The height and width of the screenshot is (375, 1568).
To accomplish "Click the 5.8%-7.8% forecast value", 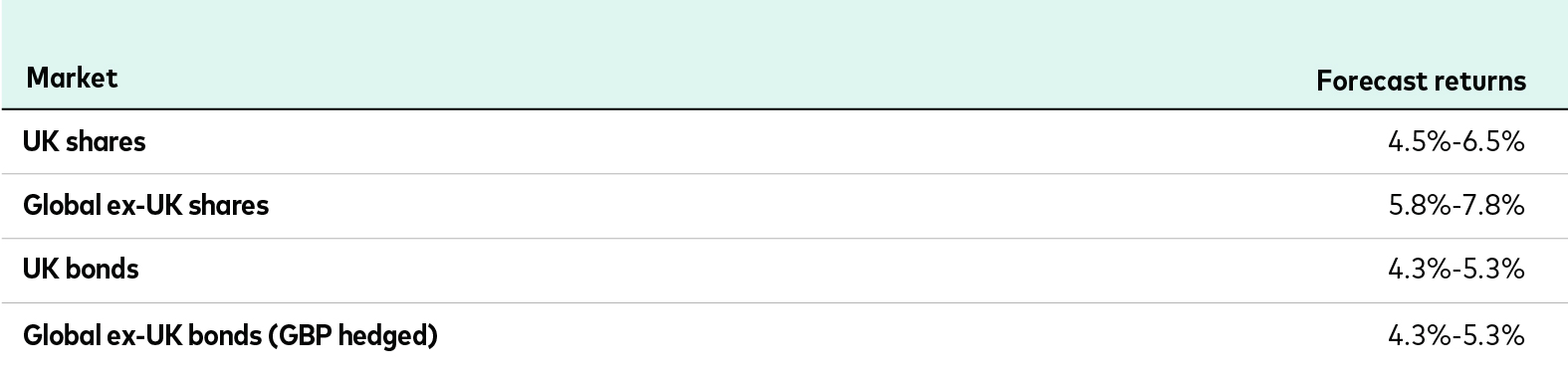I will pos(1456,206).
